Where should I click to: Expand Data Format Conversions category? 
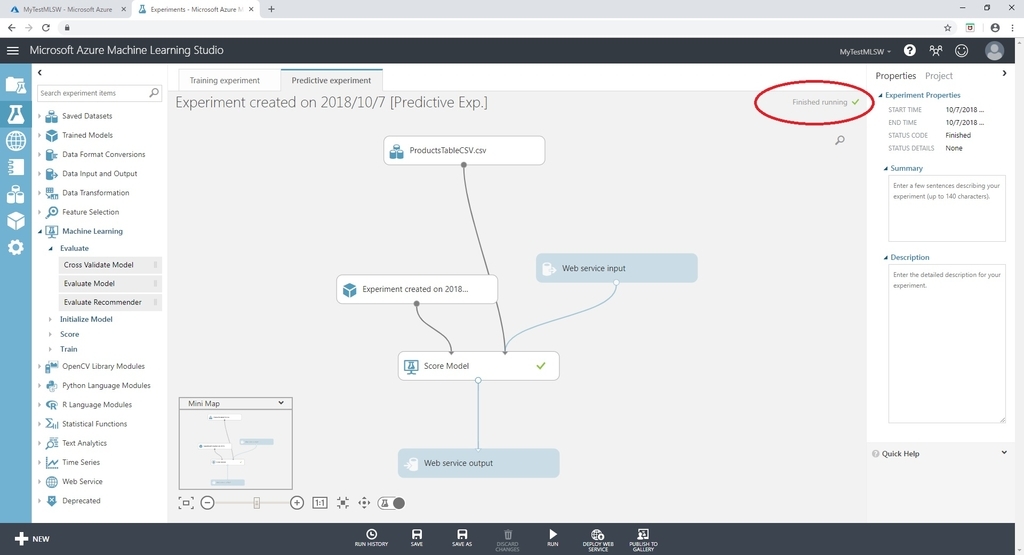click(x=40, y=155)
